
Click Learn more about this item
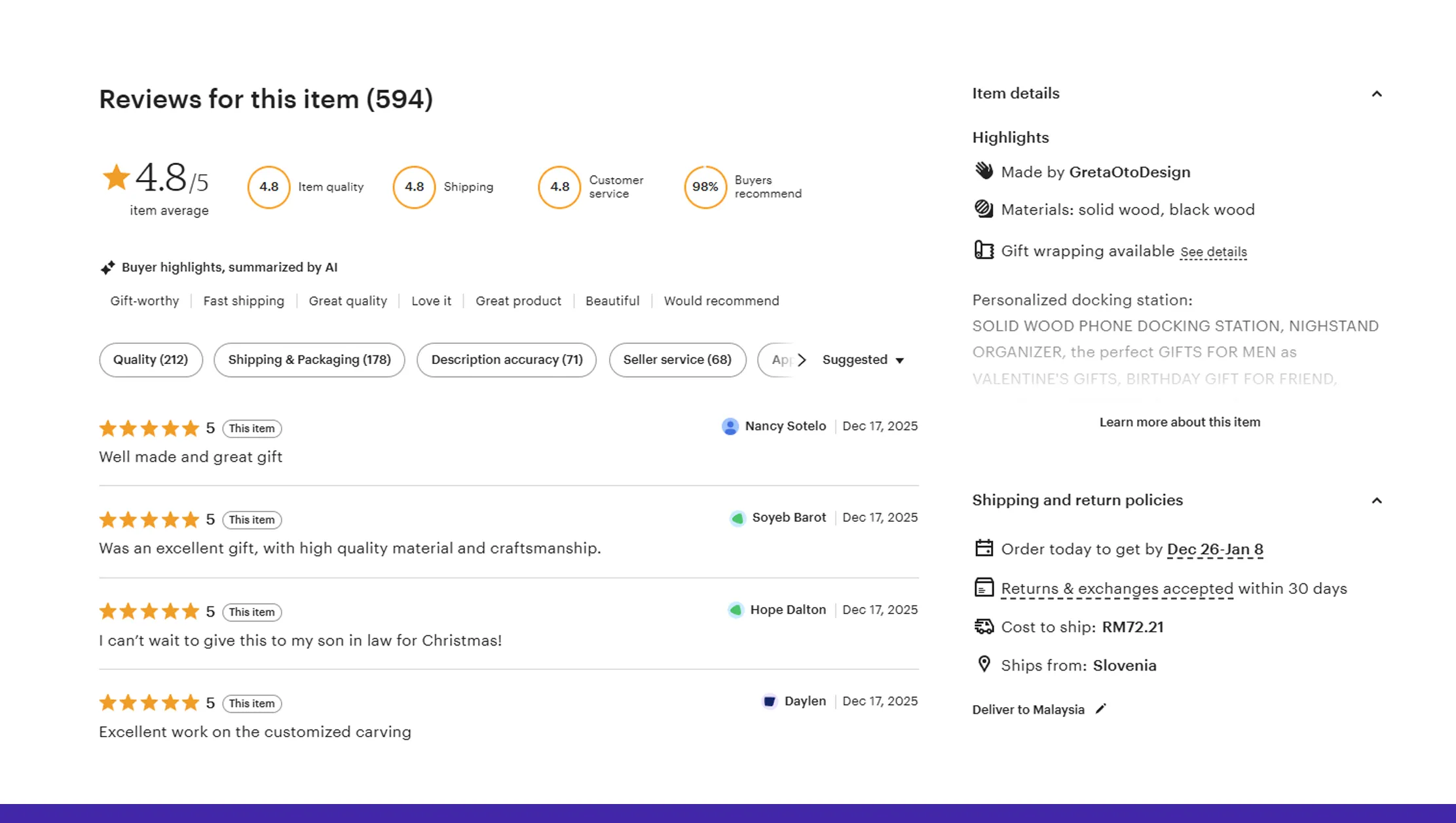point(1179,422)
